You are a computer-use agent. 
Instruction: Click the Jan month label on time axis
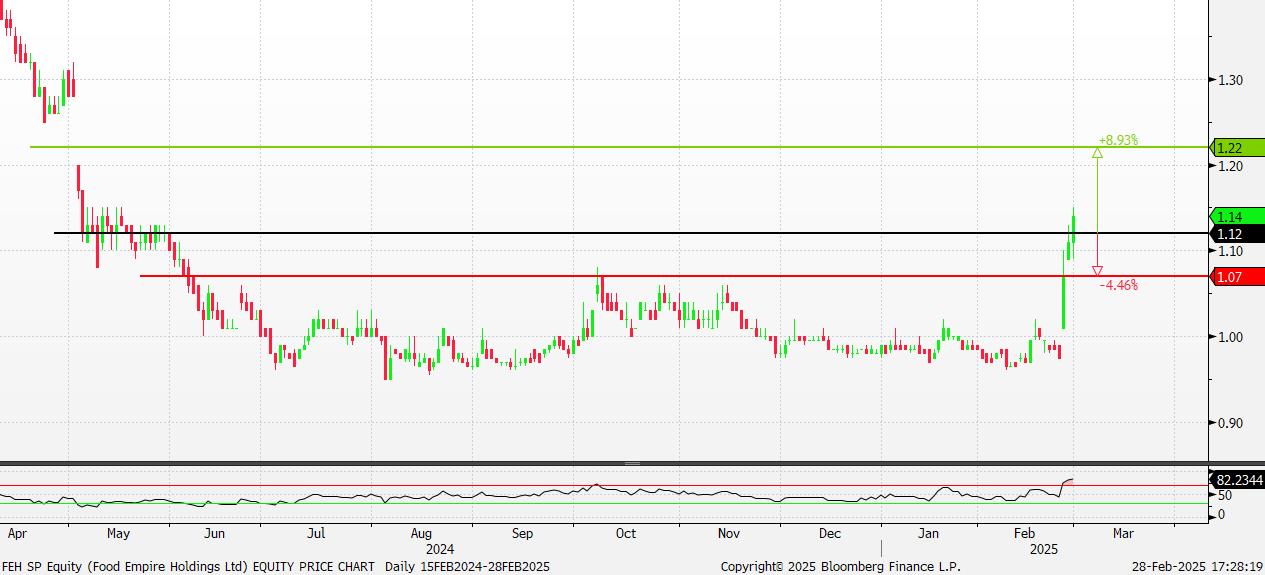pyautogui.click(x=930, y=534)
